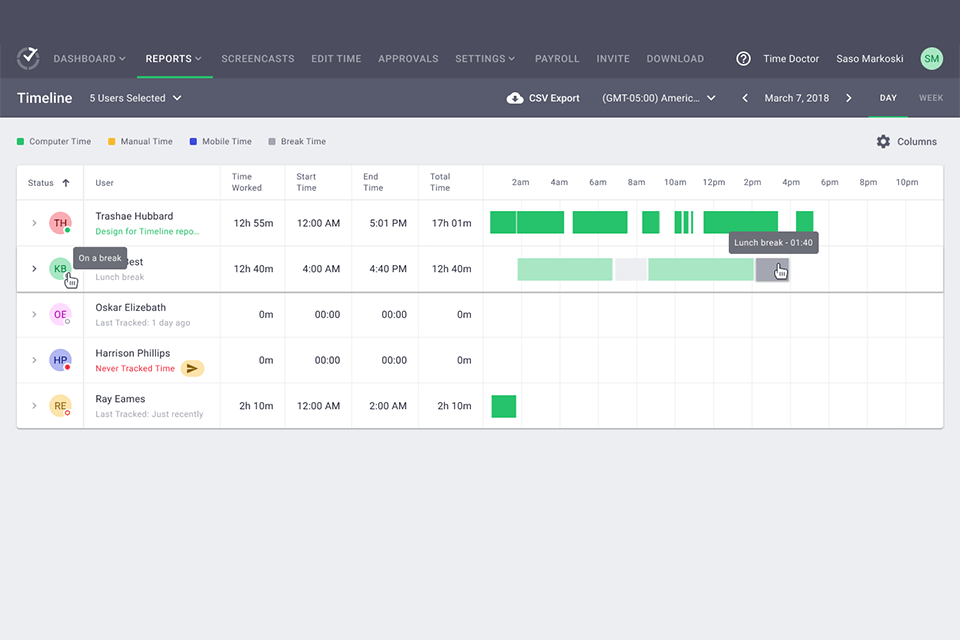The width and height of the screenshot is (960, 640).
Task: Click Ray Eames' green computer time block
Action: coord(504,406)
